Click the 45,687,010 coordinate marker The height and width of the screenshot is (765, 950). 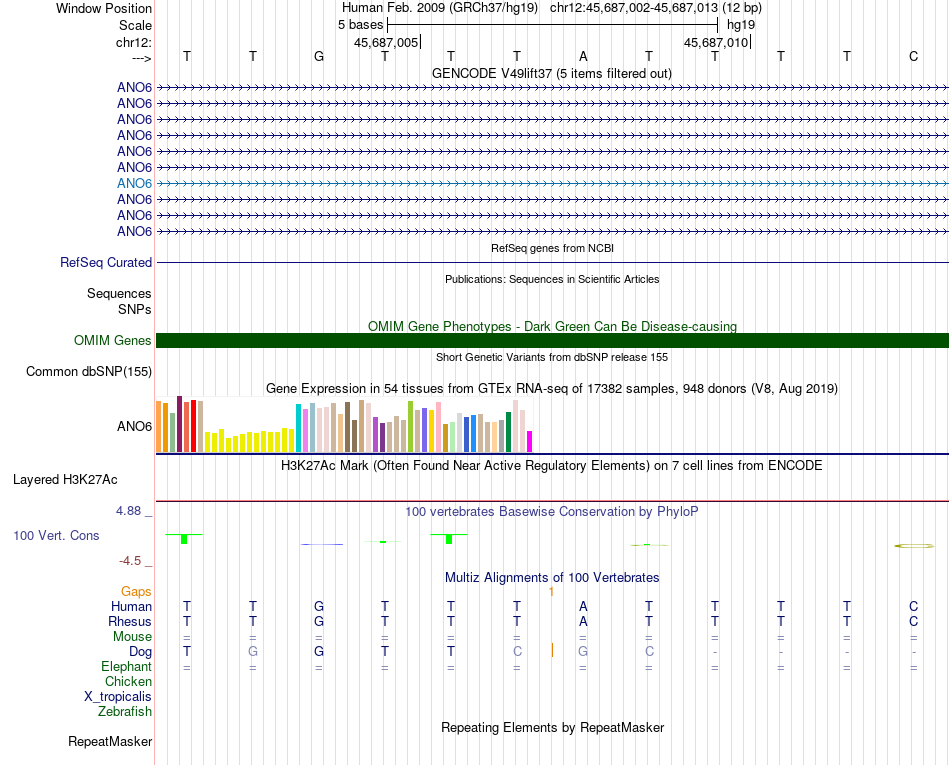716,42
